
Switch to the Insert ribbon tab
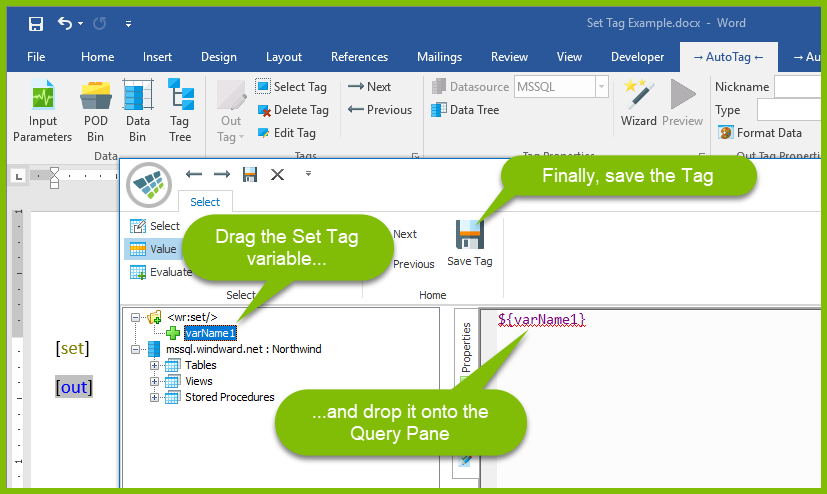point(157,57)
